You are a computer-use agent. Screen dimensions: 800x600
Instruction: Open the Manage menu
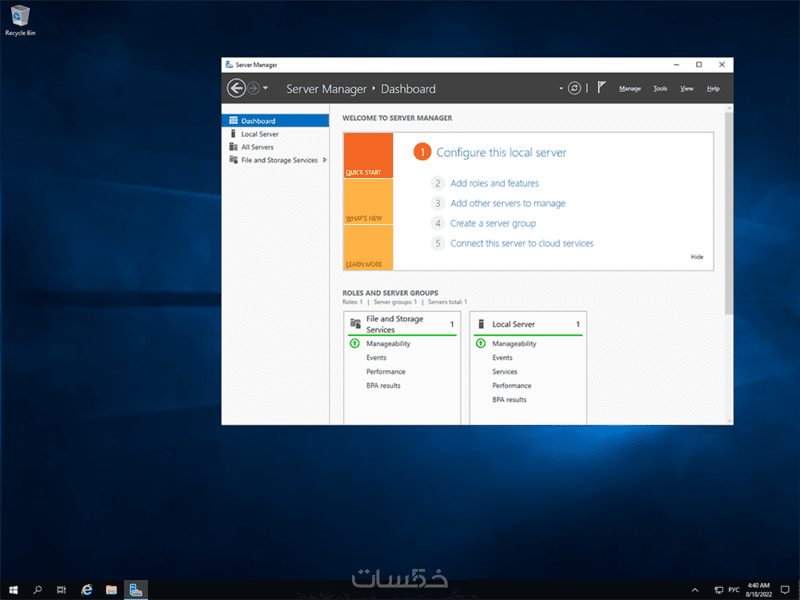pos(630,89)
